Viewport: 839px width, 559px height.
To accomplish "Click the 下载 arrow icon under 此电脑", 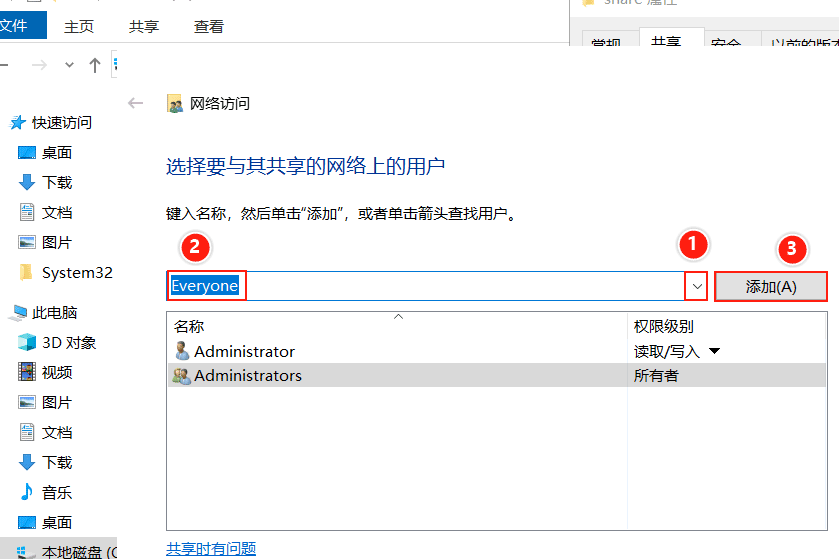I will (x=27, y=462).
